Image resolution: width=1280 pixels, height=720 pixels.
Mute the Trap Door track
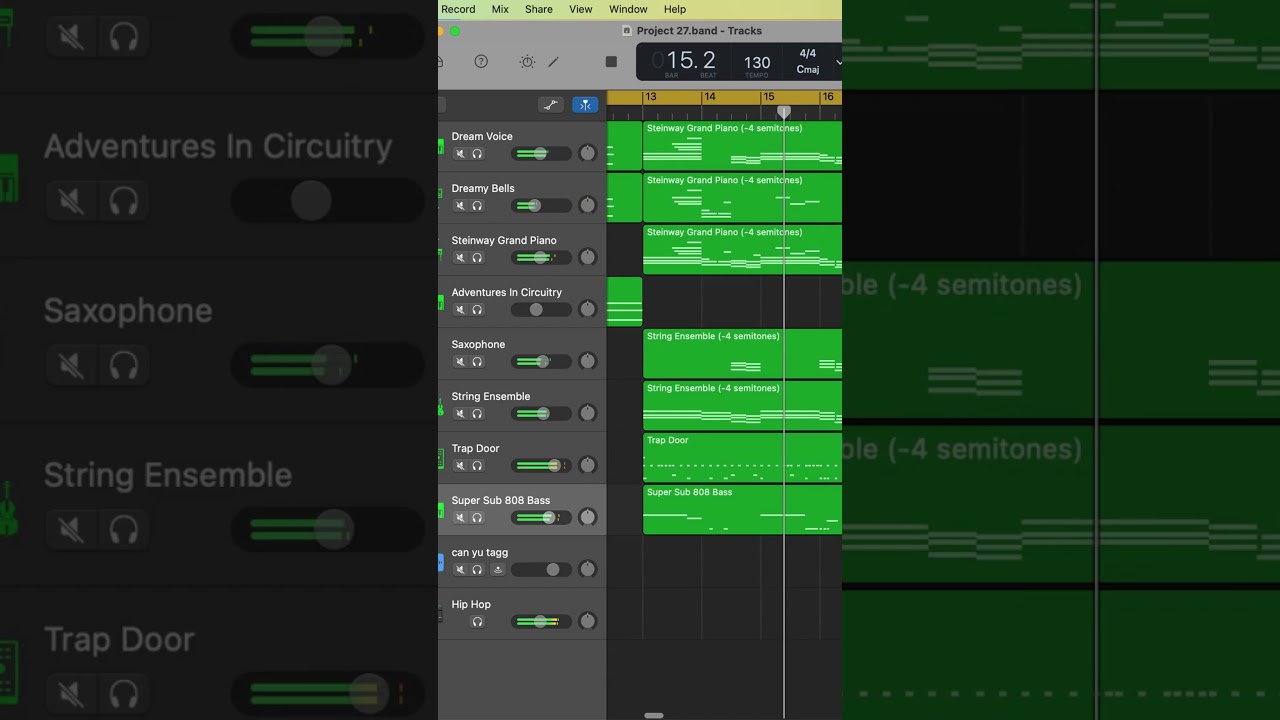click(x=460, y=465)
